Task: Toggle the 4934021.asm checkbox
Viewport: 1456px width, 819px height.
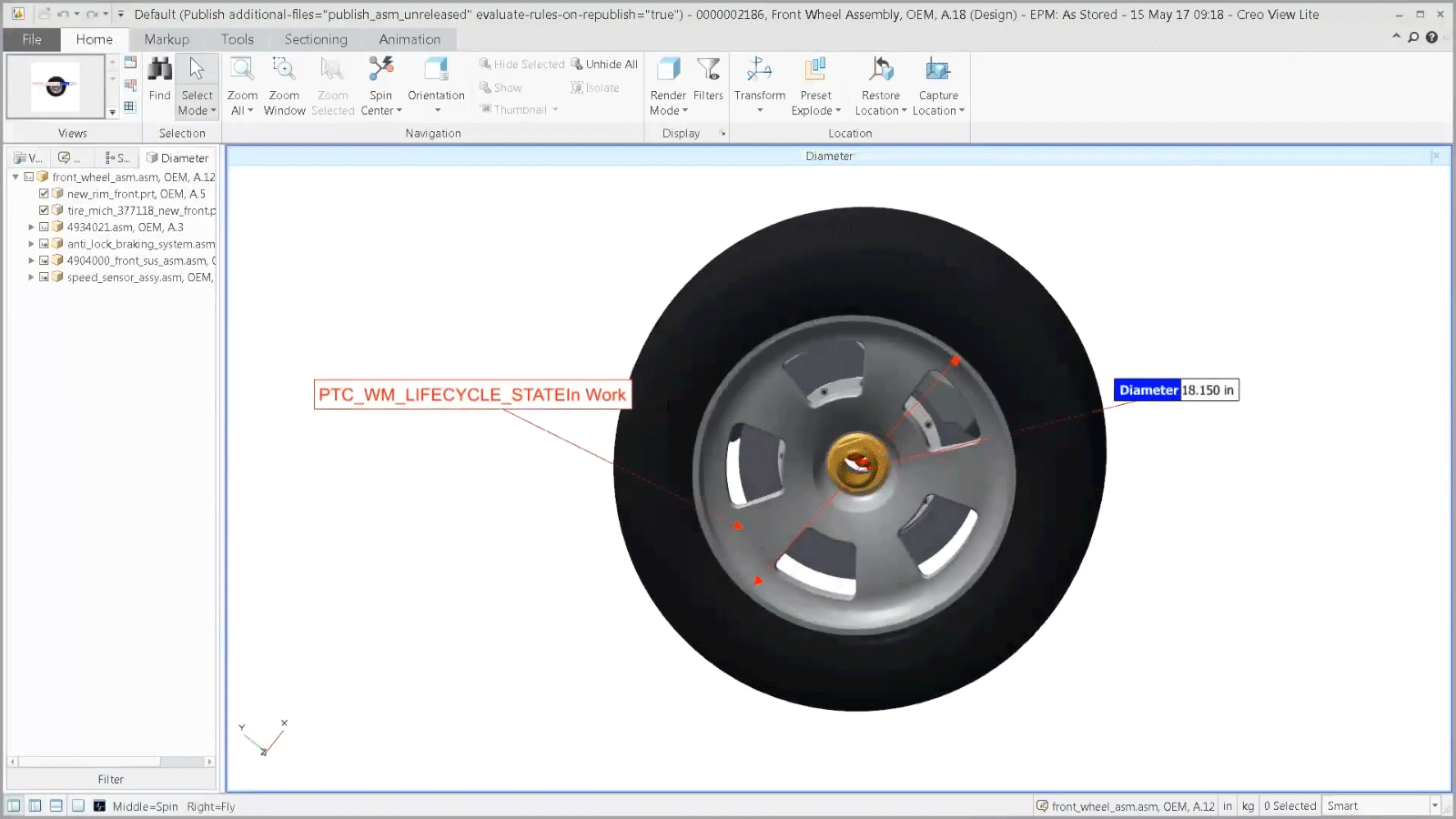Action: [x=44, y=227]
